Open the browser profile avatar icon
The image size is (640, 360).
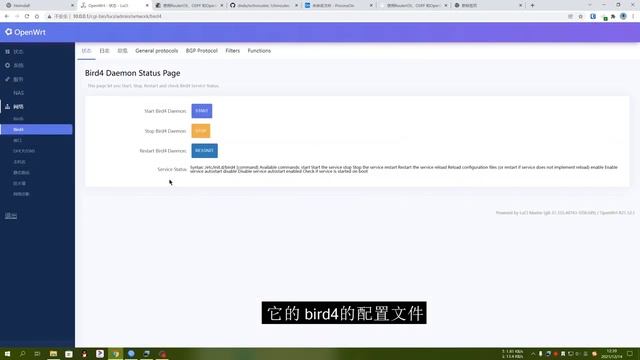(x=623, y=16)
